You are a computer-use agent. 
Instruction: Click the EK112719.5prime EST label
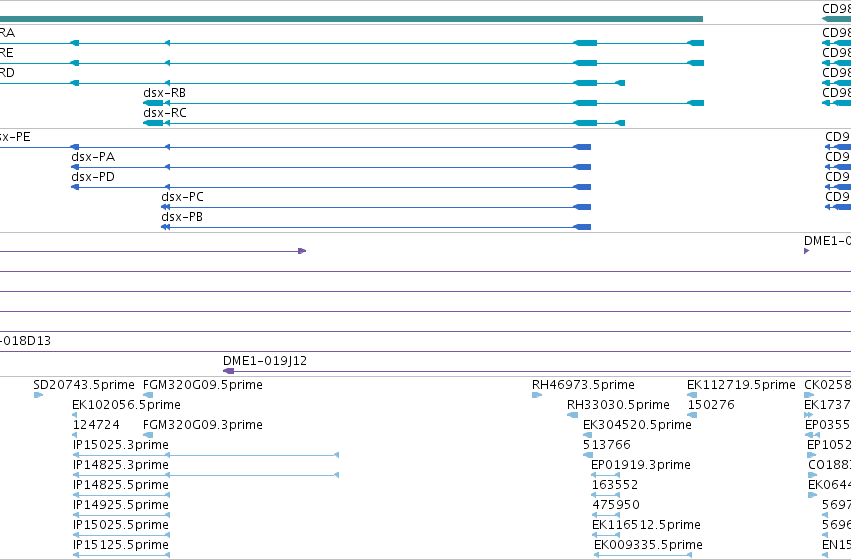[x=741, y=385]
